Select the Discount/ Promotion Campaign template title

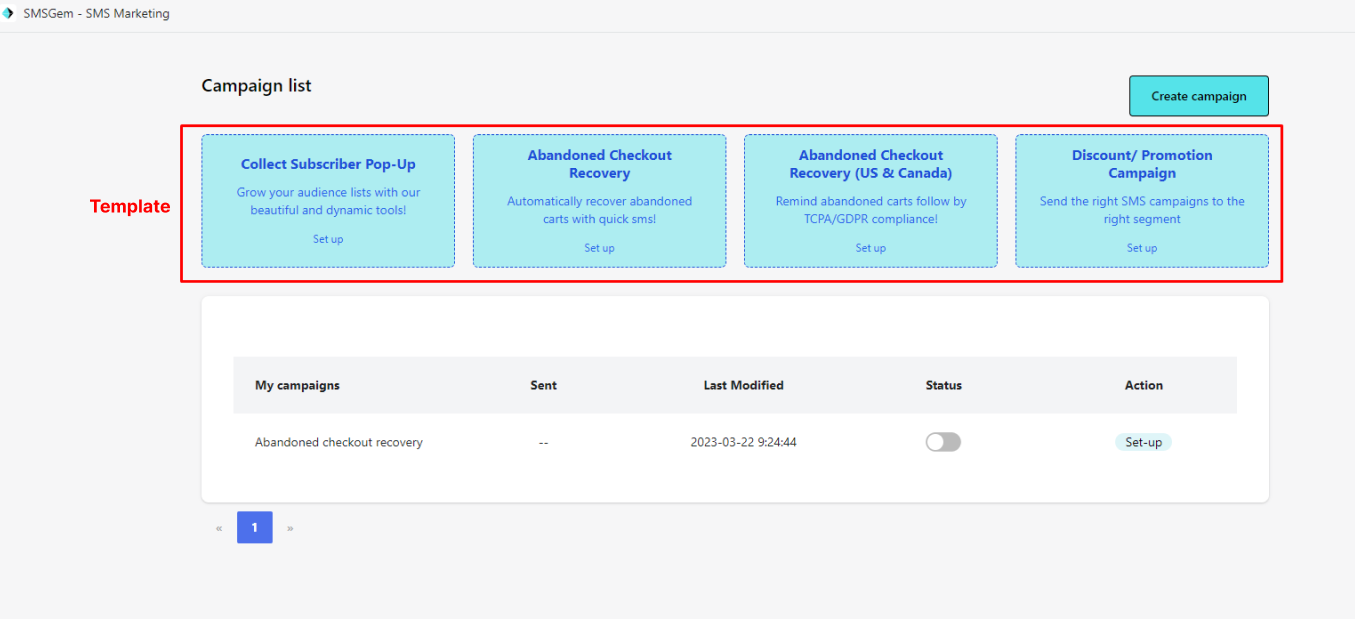[1142, 164]
